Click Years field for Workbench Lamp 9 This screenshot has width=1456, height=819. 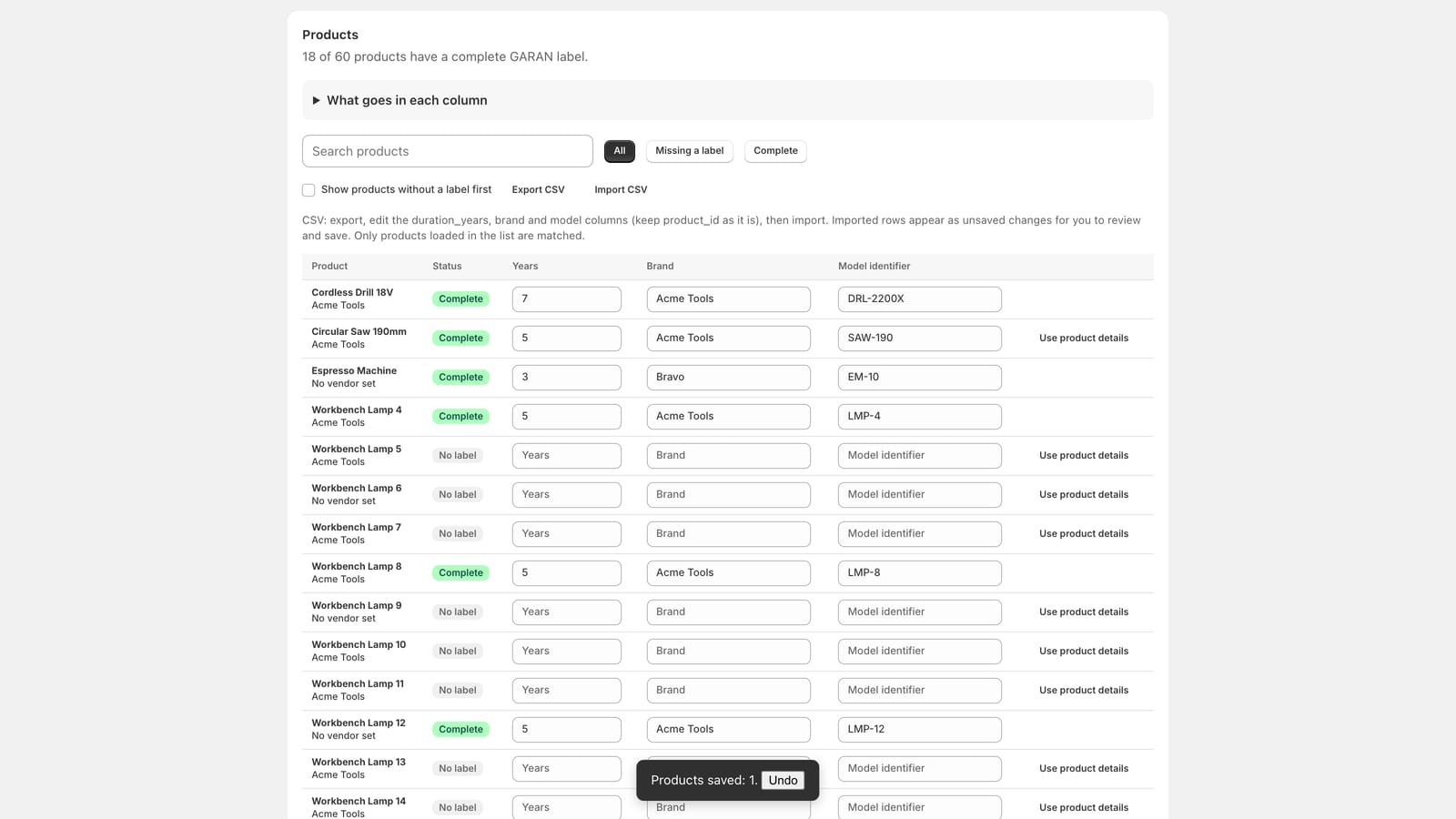click(x=566, y=612)
